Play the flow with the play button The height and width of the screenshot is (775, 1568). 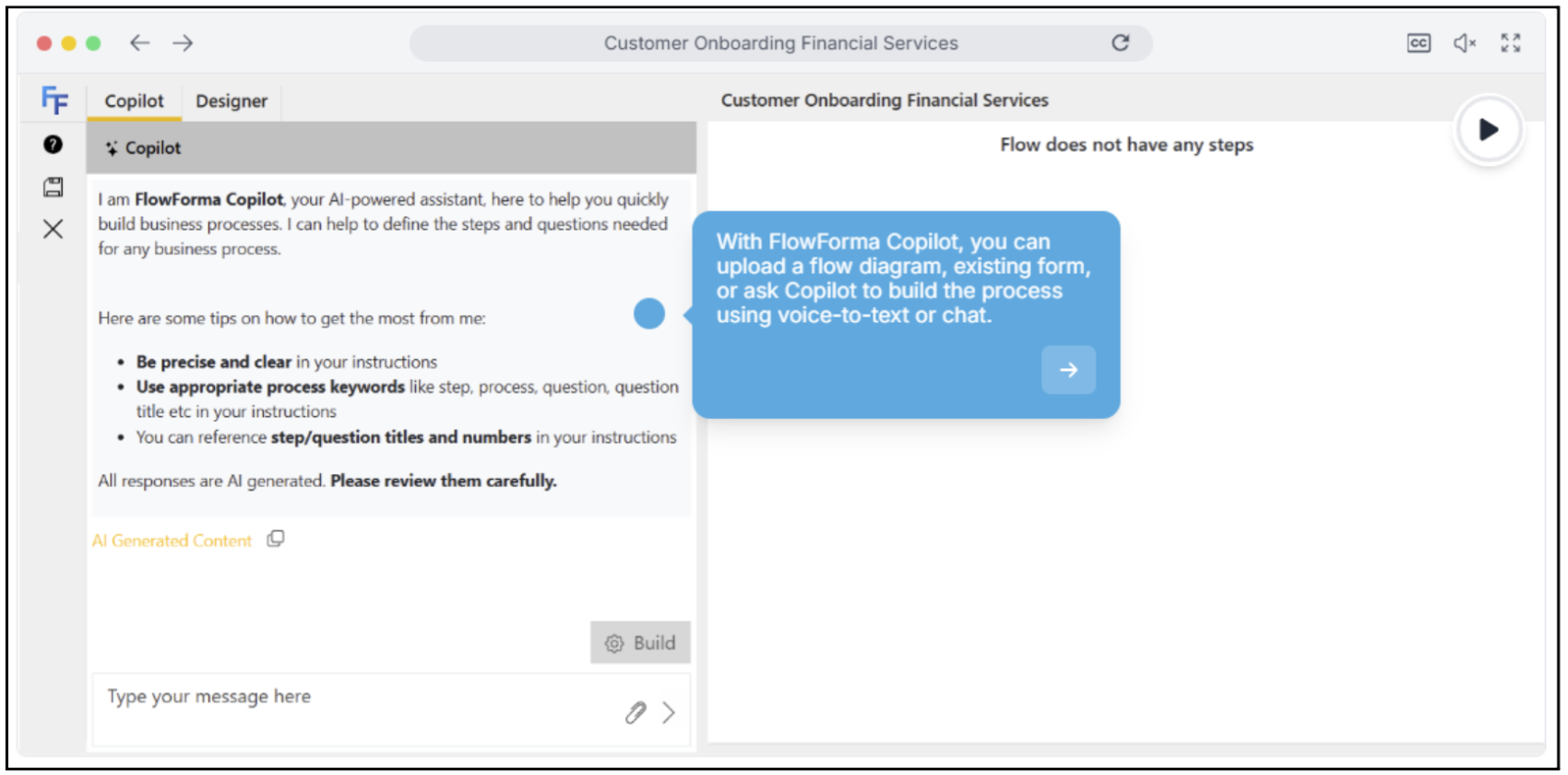coord(1488,130)
